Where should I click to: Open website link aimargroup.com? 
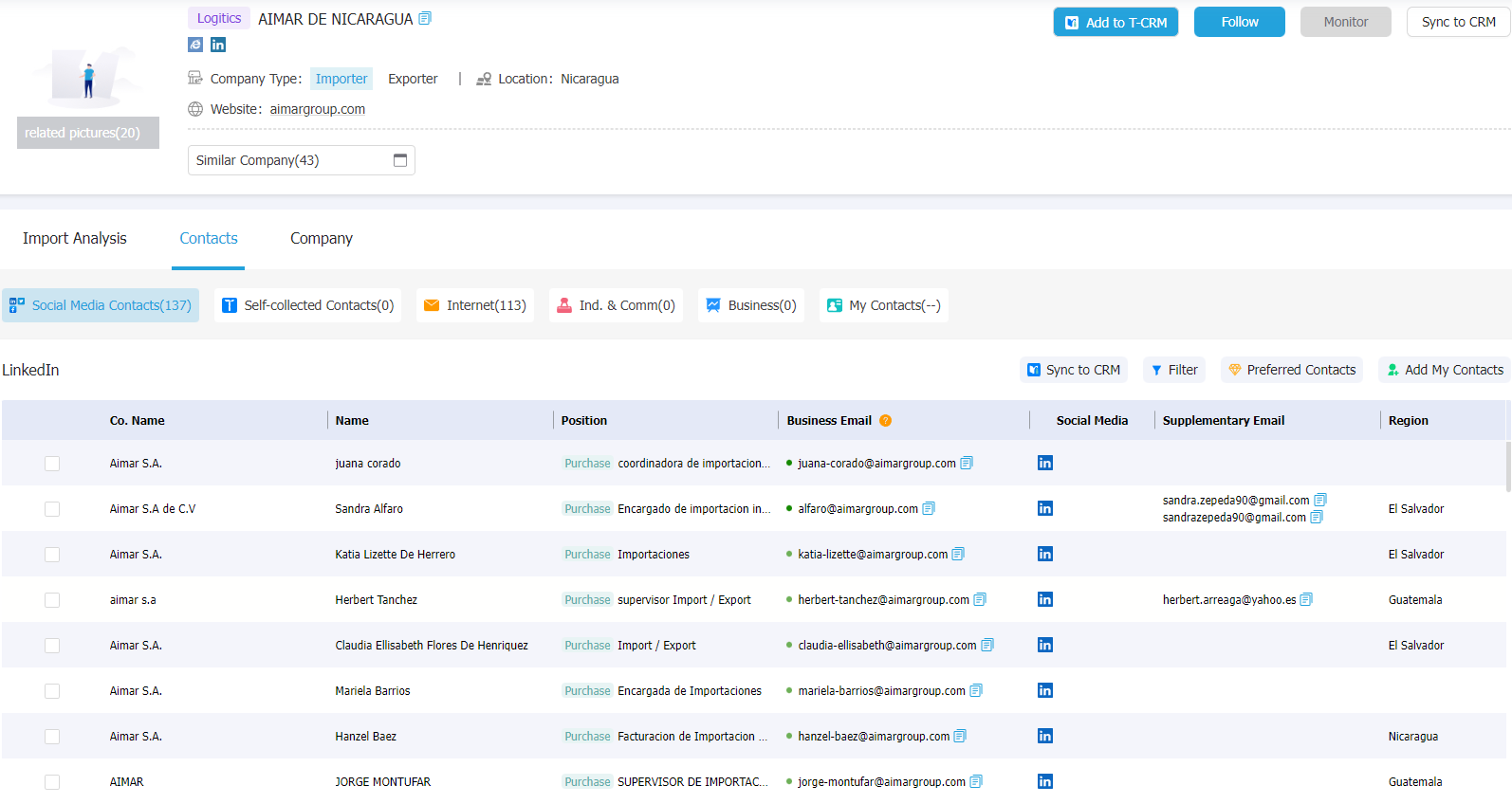[318, 109]
